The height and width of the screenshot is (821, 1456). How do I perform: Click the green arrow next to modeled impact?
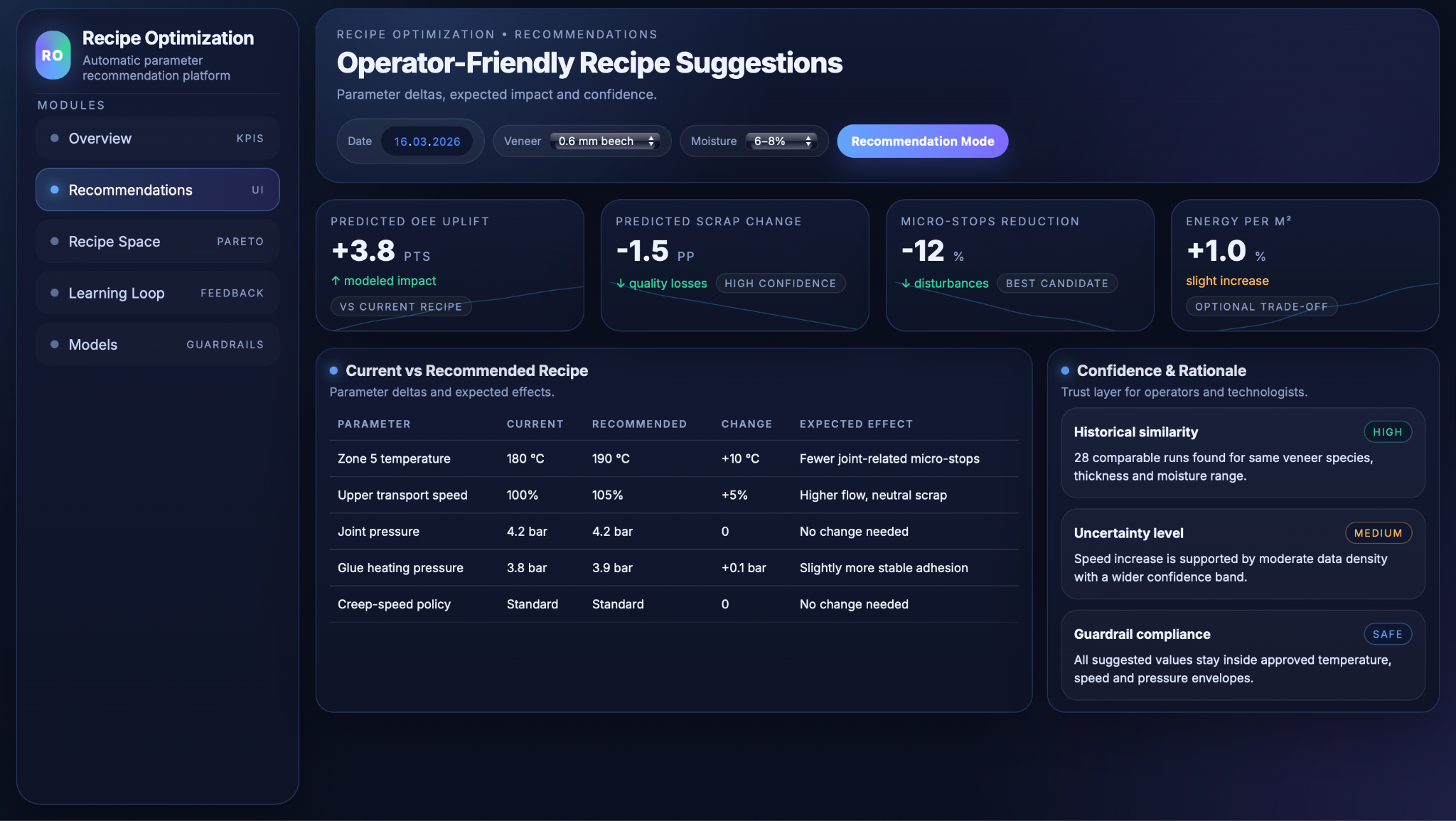336,281
